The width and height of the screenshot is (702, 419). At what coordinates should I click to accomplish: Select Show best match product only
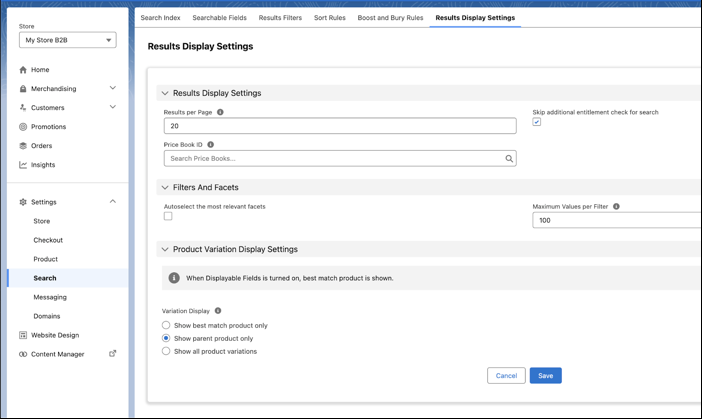point(166,325)
